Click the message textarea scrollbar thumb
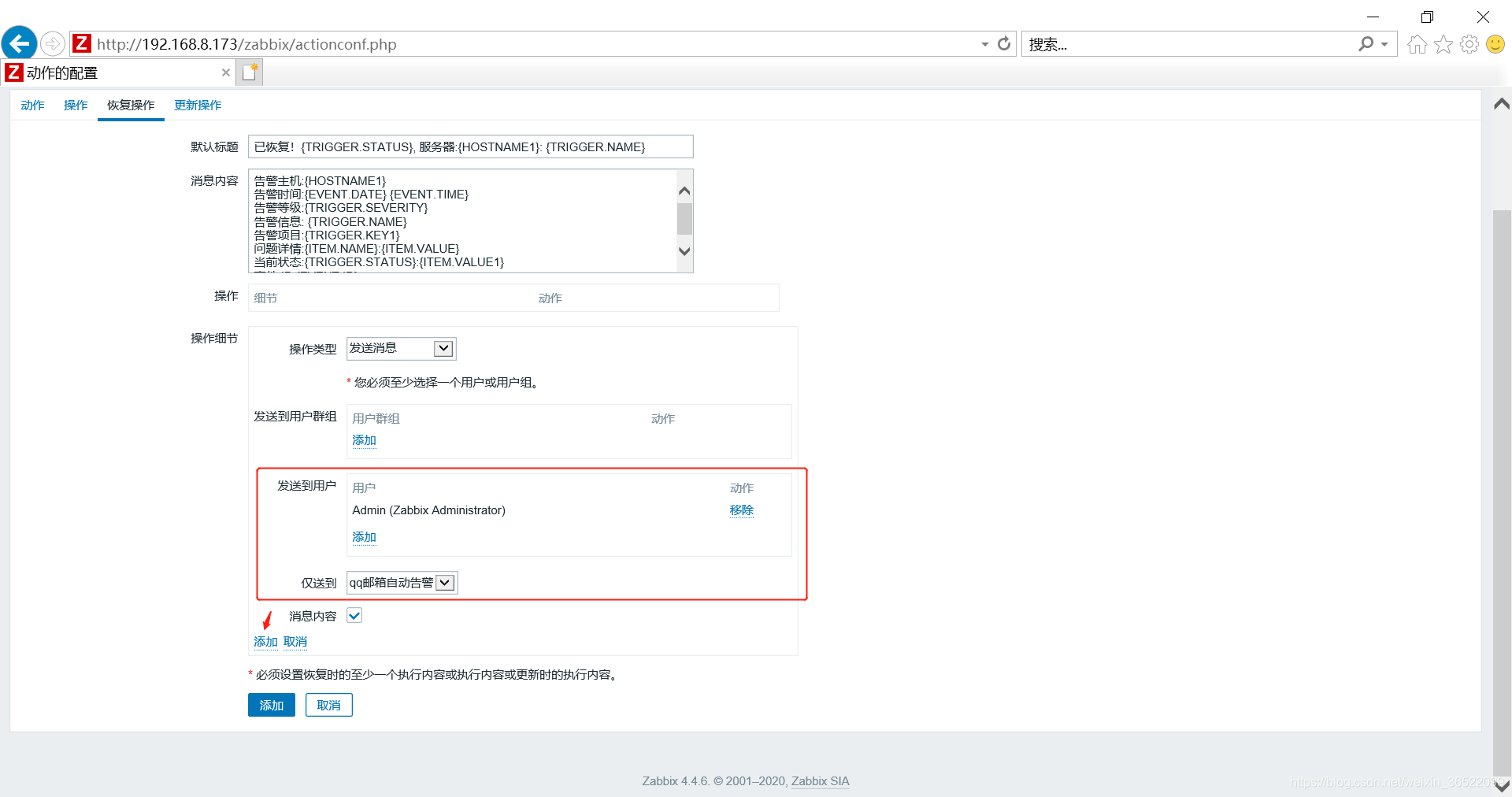 [x=684, y=219]
